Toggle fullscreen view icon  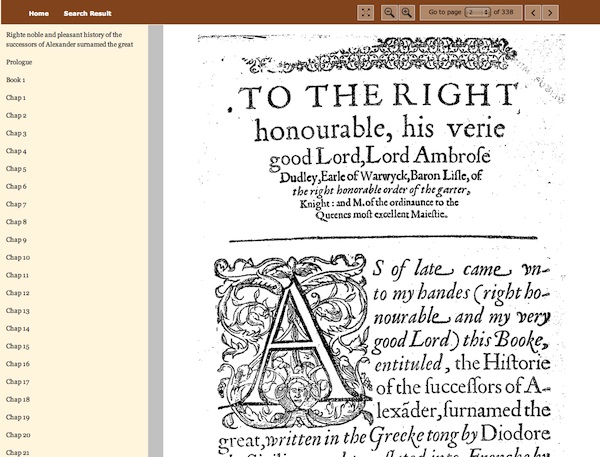pos(365,13)
